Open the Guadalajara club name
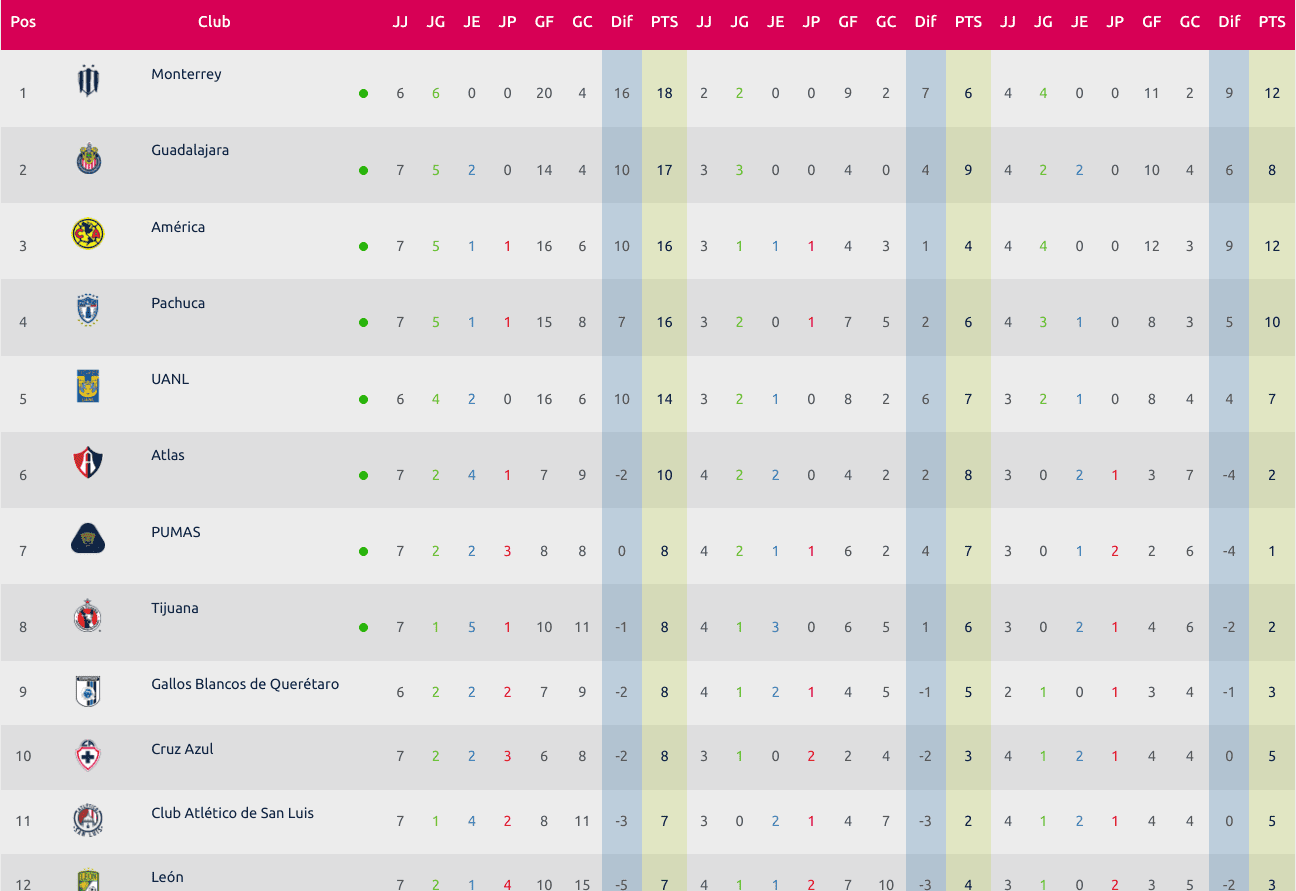1296x891 pixels. pyautogui.click(x=190, y=150)
